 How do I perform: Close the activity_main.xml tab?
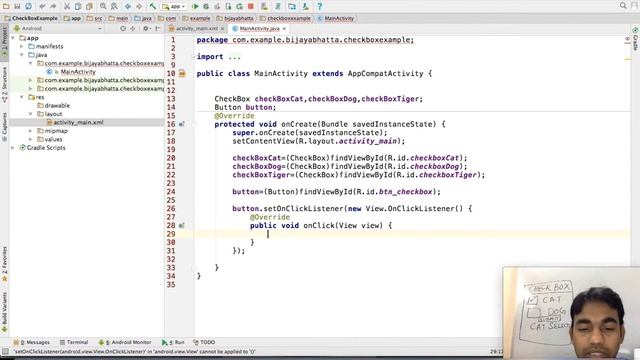click(222, 29)
